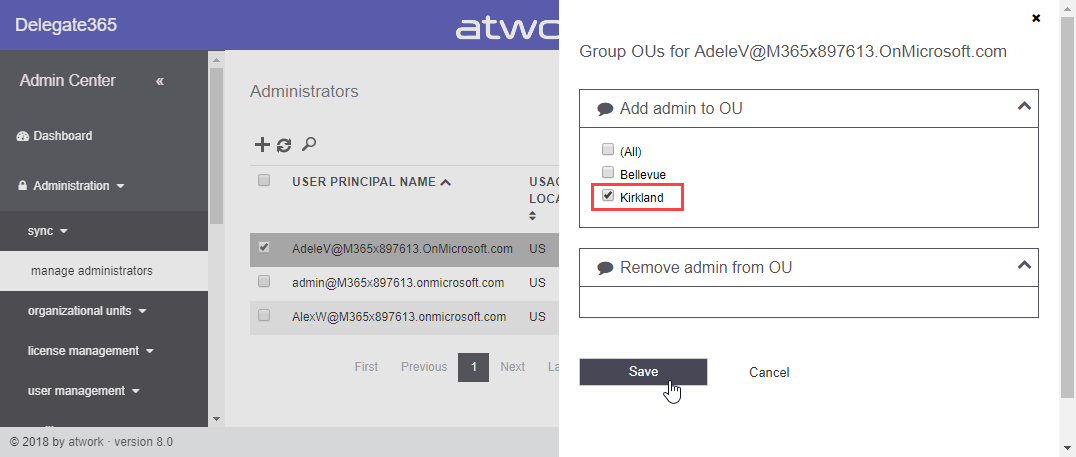Click the search magnifier icon
The width and height of the screenshot is (1076, 457).
point(309,145)
